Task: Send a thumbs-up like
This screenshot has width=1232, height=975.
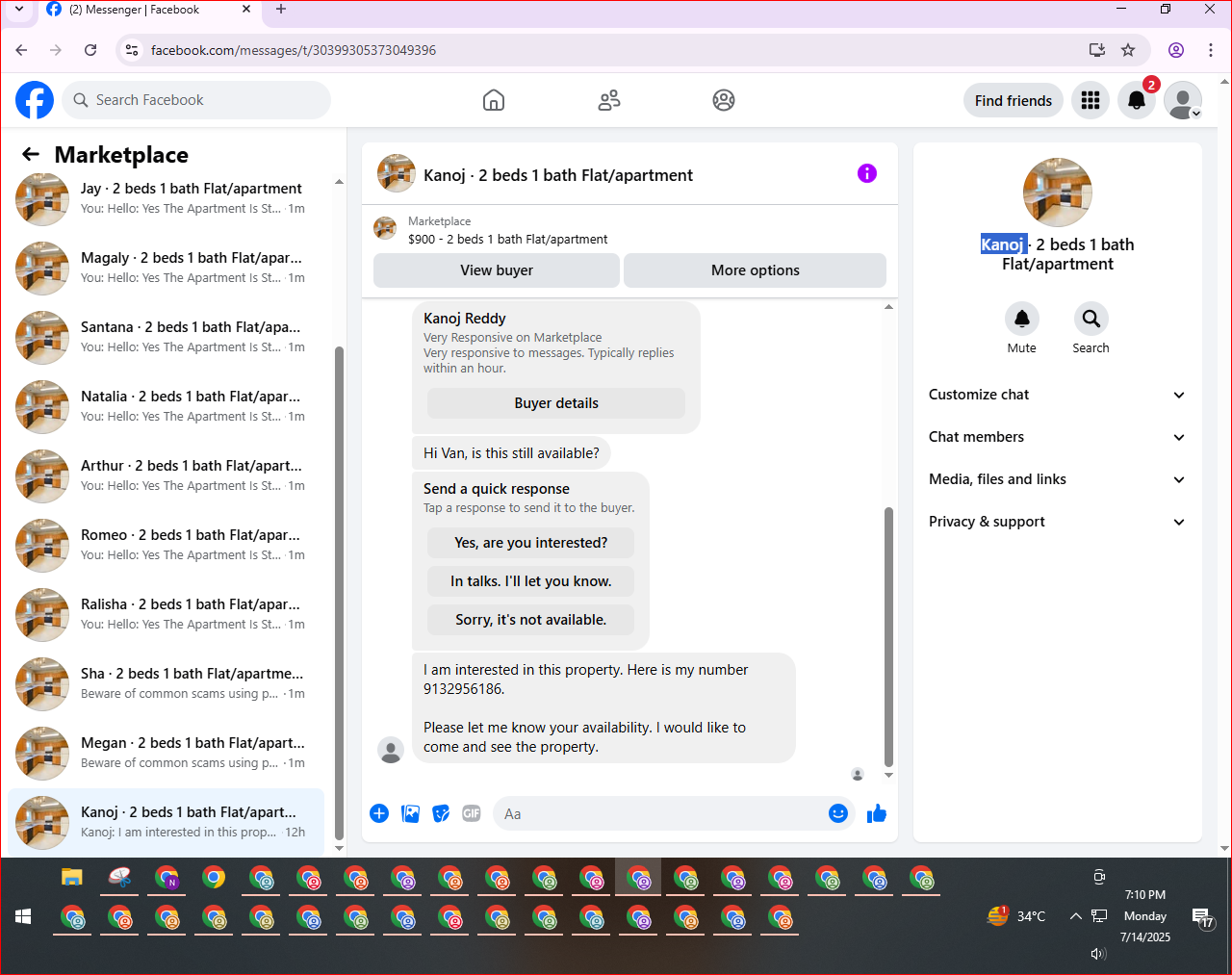Action: [x=877, y=814]
